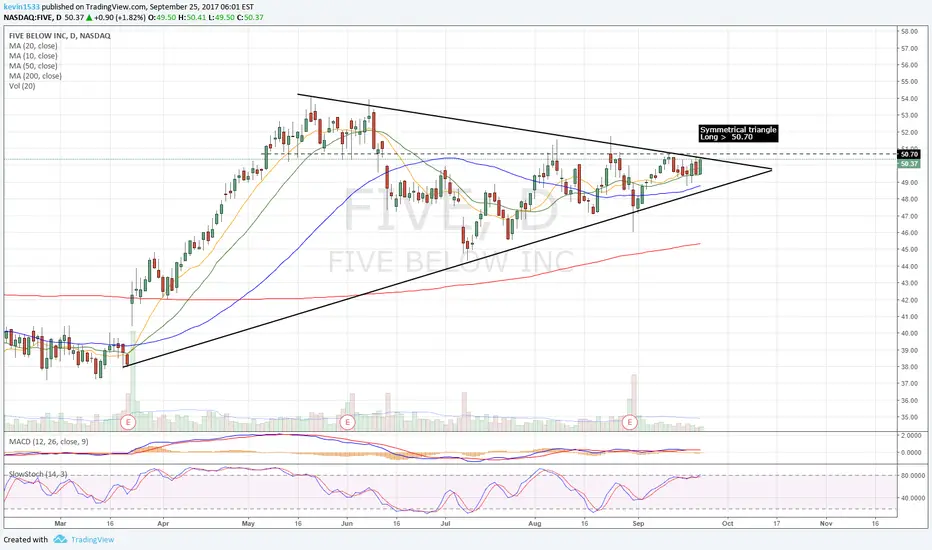Image resolution: width=932 pixels, height=550 pixels.
Task: Click the Aug date axis label
Action: [535, 524]
